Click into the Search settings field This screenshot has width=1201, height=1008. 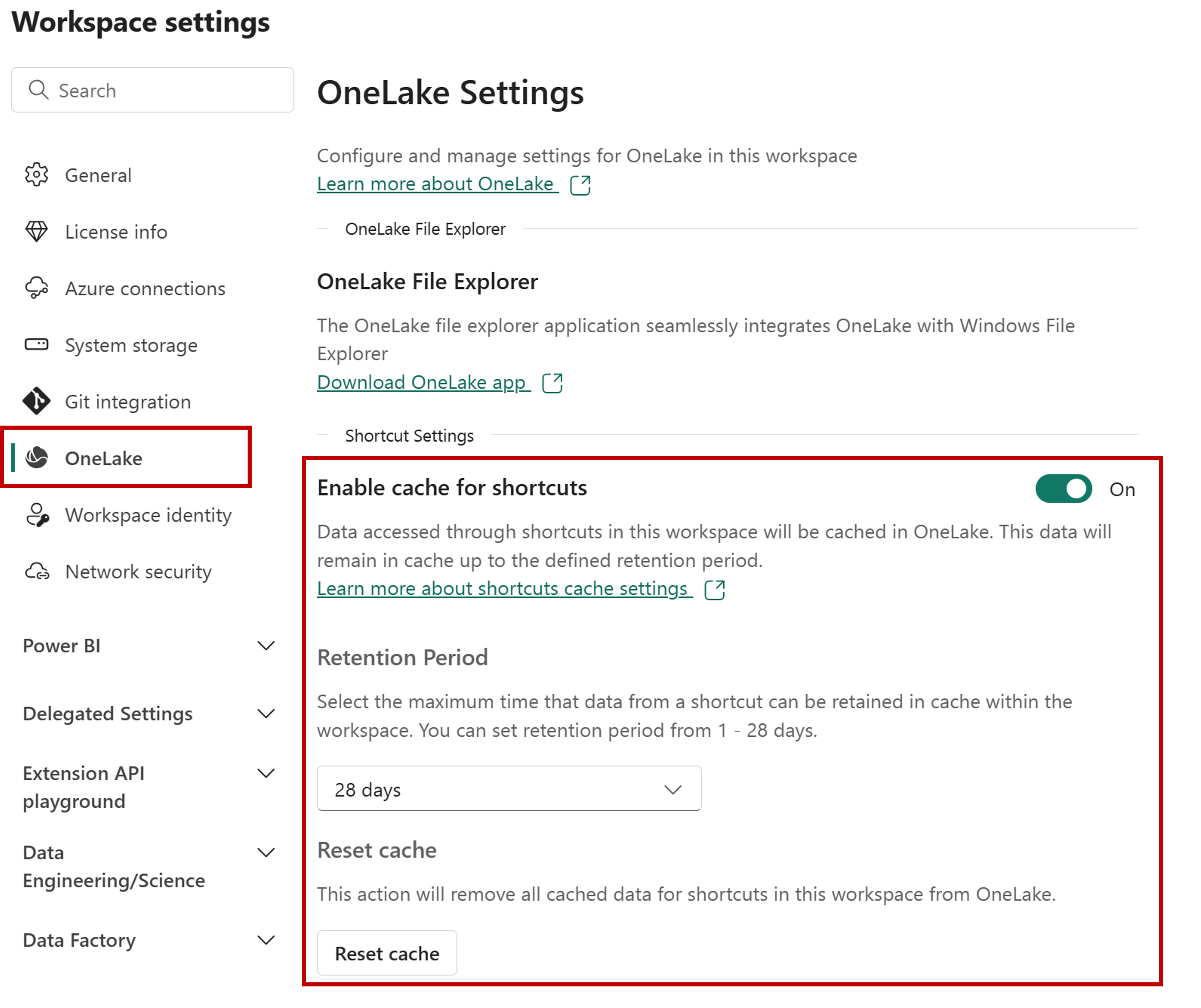[x=153, y=90]
